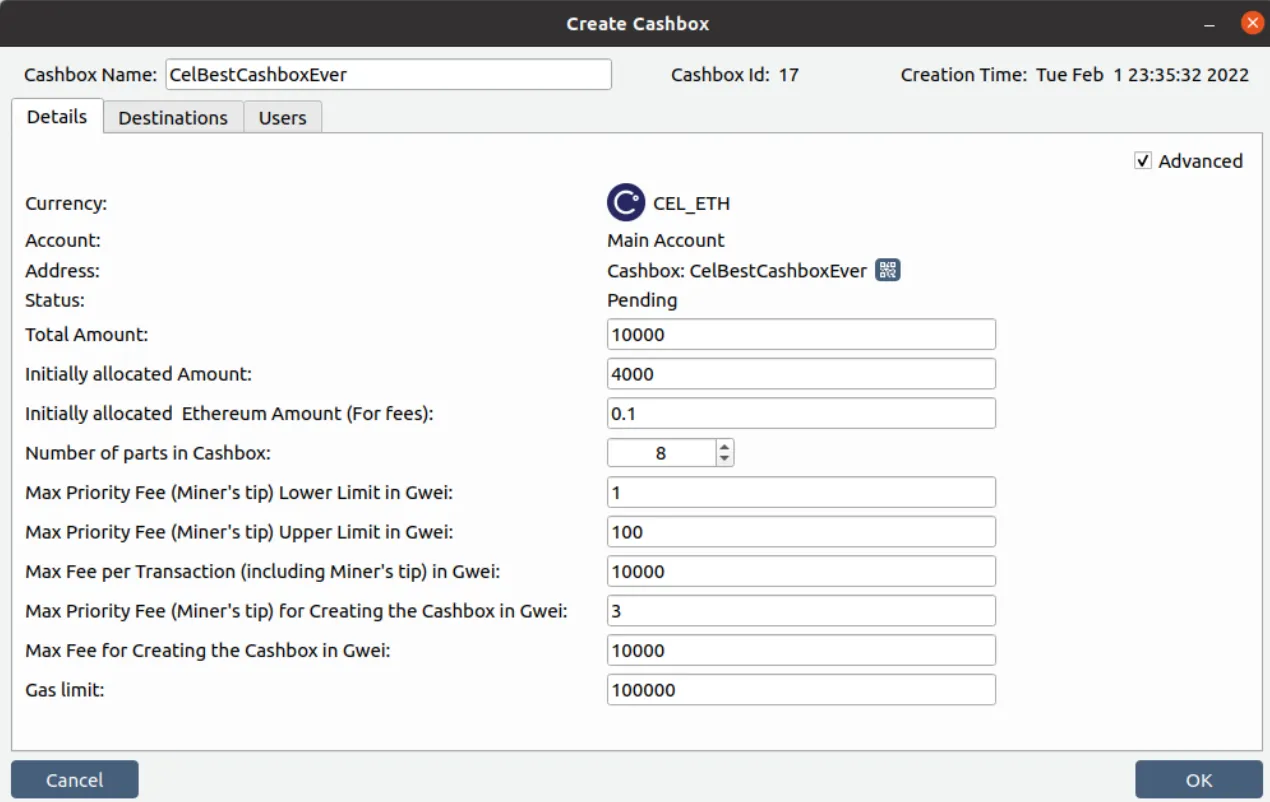The width and height of the screenshot is (1270, 802).
Task: Increase number of parts with up arrow
Action: pyautogui.click(x=725, y=446)
